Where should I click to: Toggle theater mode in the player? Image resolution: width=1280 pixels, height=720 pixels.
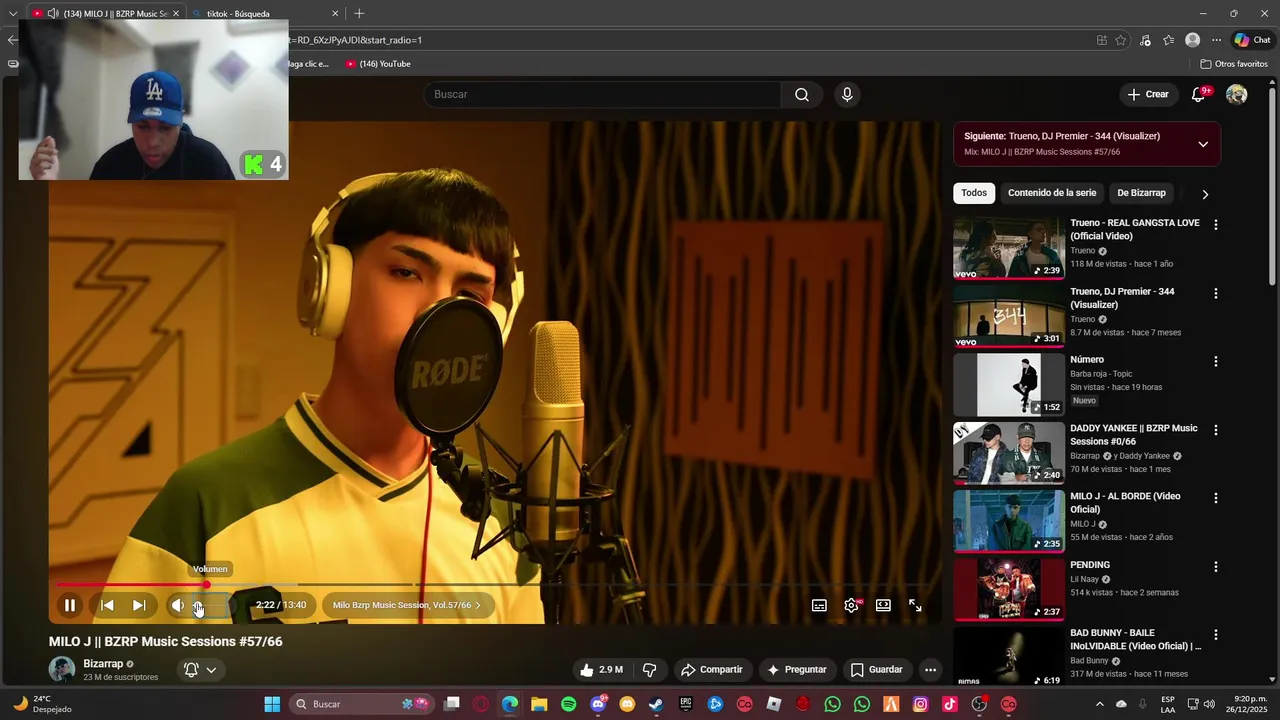click(x=883, y=605)
